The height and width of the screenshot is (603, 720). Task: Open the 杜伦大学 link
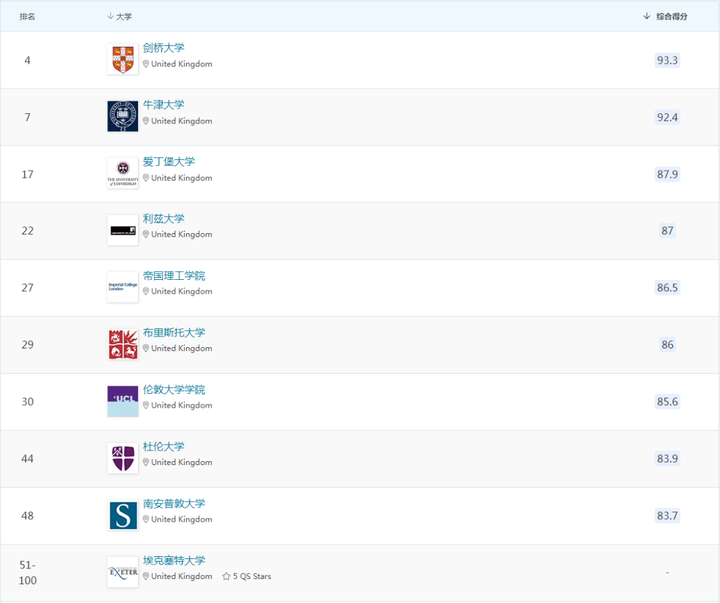click(x=163, y=446)
